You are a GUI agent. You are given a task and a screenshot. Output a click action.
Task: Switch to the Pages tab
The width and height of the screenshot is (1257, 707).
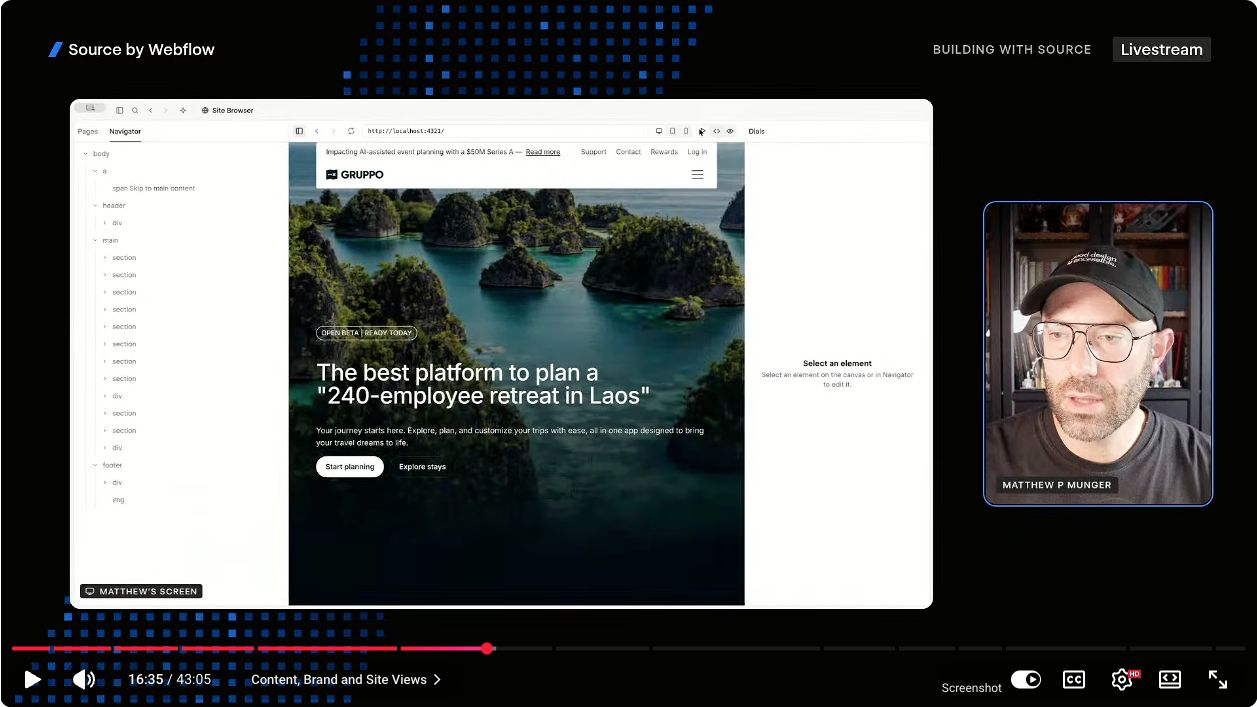click(88, 131)
